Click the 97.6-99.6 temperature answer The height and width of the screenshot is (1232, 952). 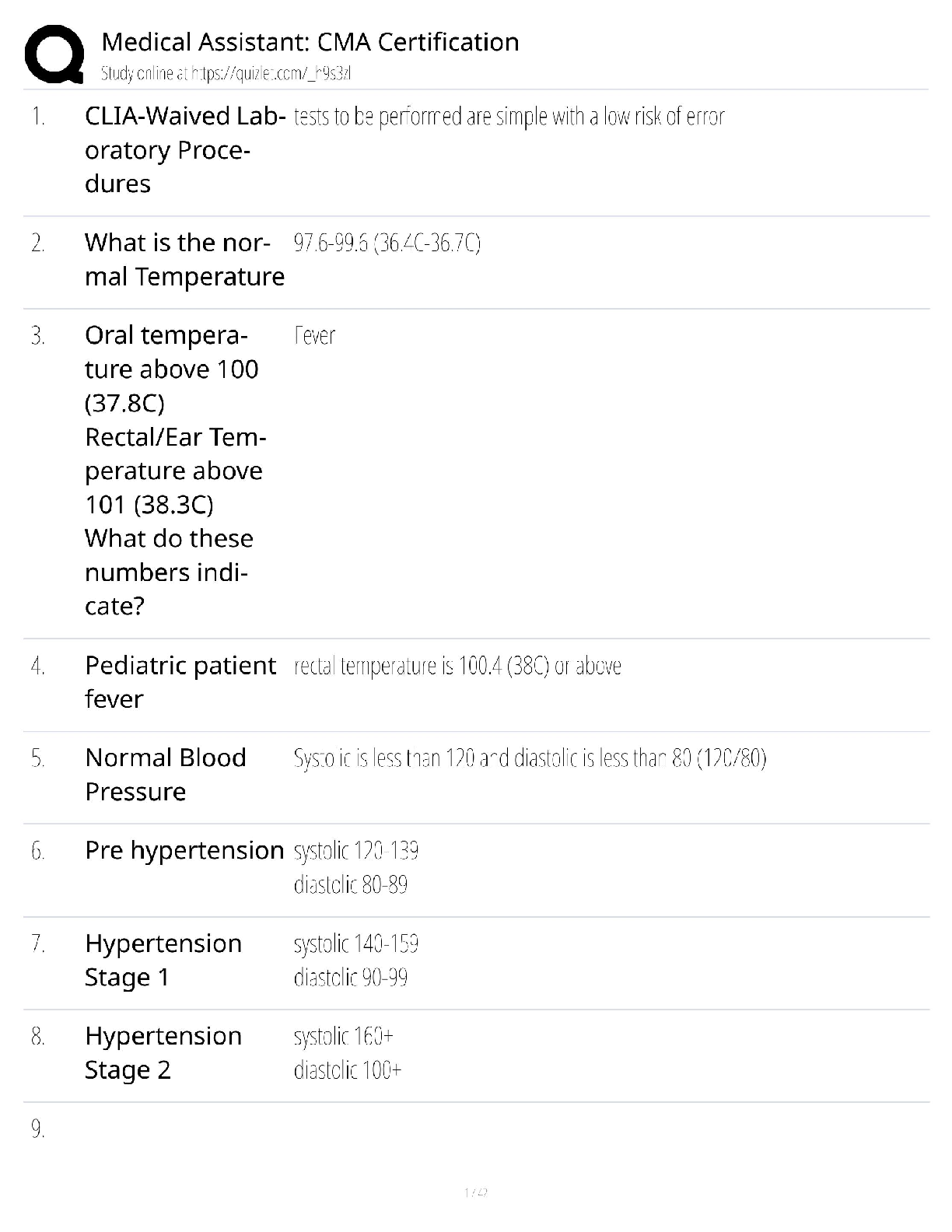(x=387, y=243)
